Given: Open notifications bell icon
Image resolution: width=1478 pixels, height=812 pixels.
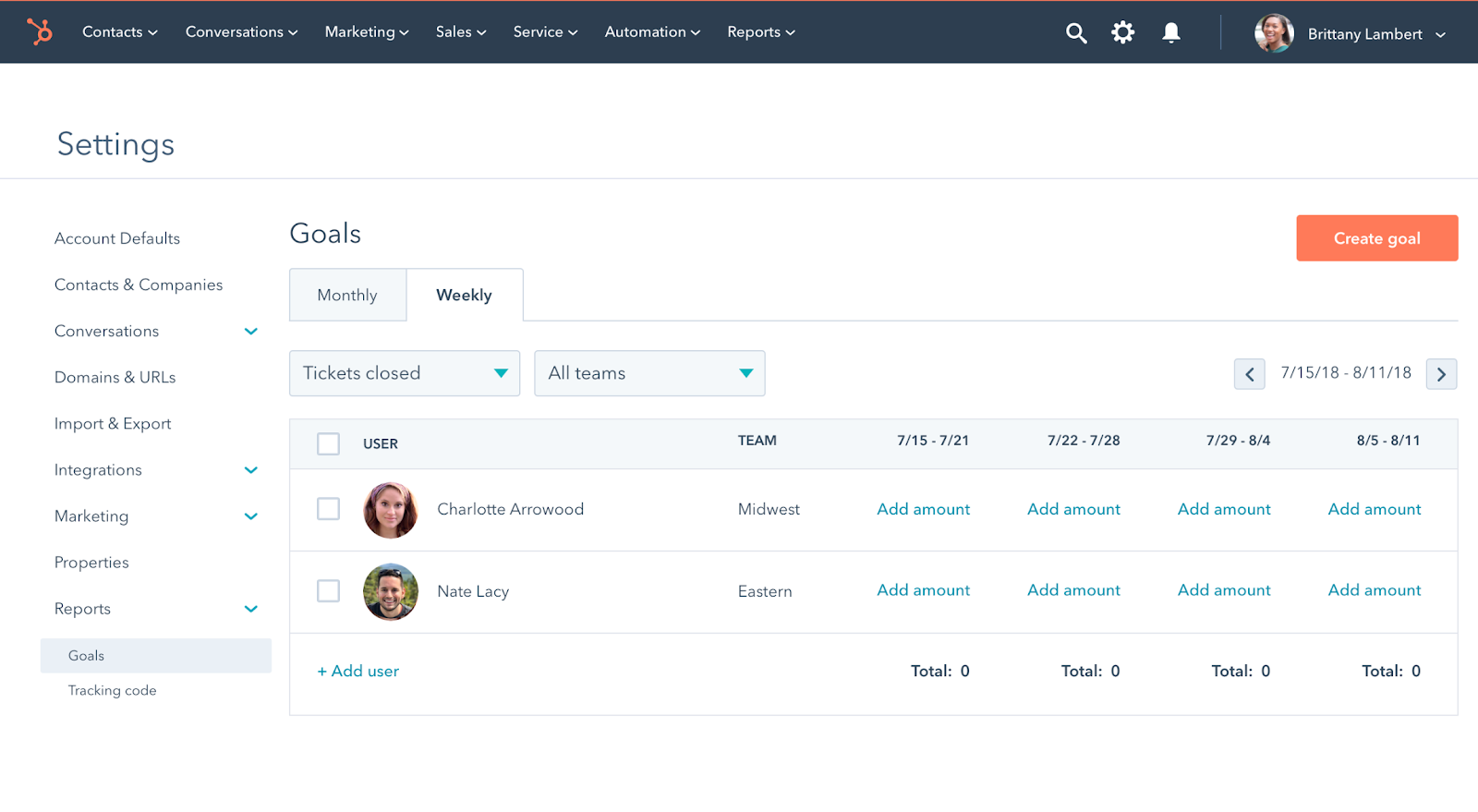Looking at the screenshot, I should click(x=1171, y=33).
